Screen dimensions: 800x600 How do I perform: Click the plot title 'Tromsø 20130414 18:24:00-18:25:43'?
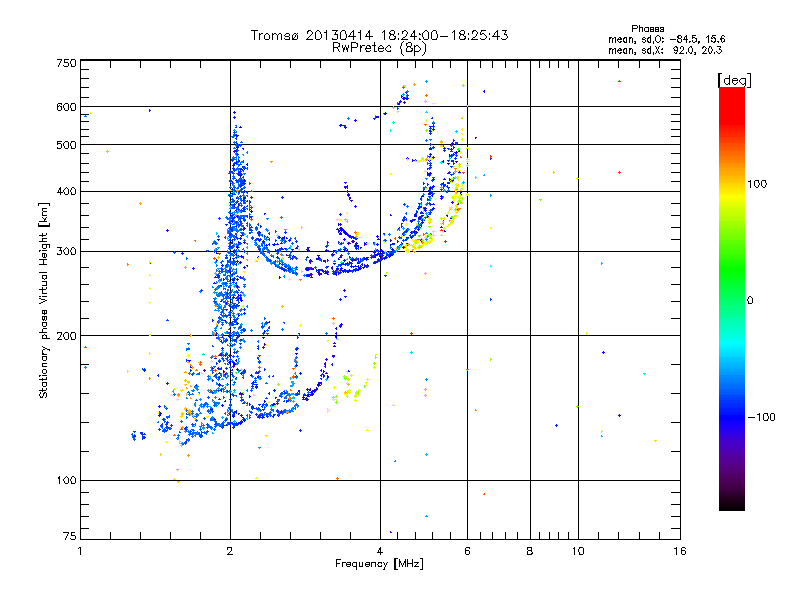(x=379, y=35)
